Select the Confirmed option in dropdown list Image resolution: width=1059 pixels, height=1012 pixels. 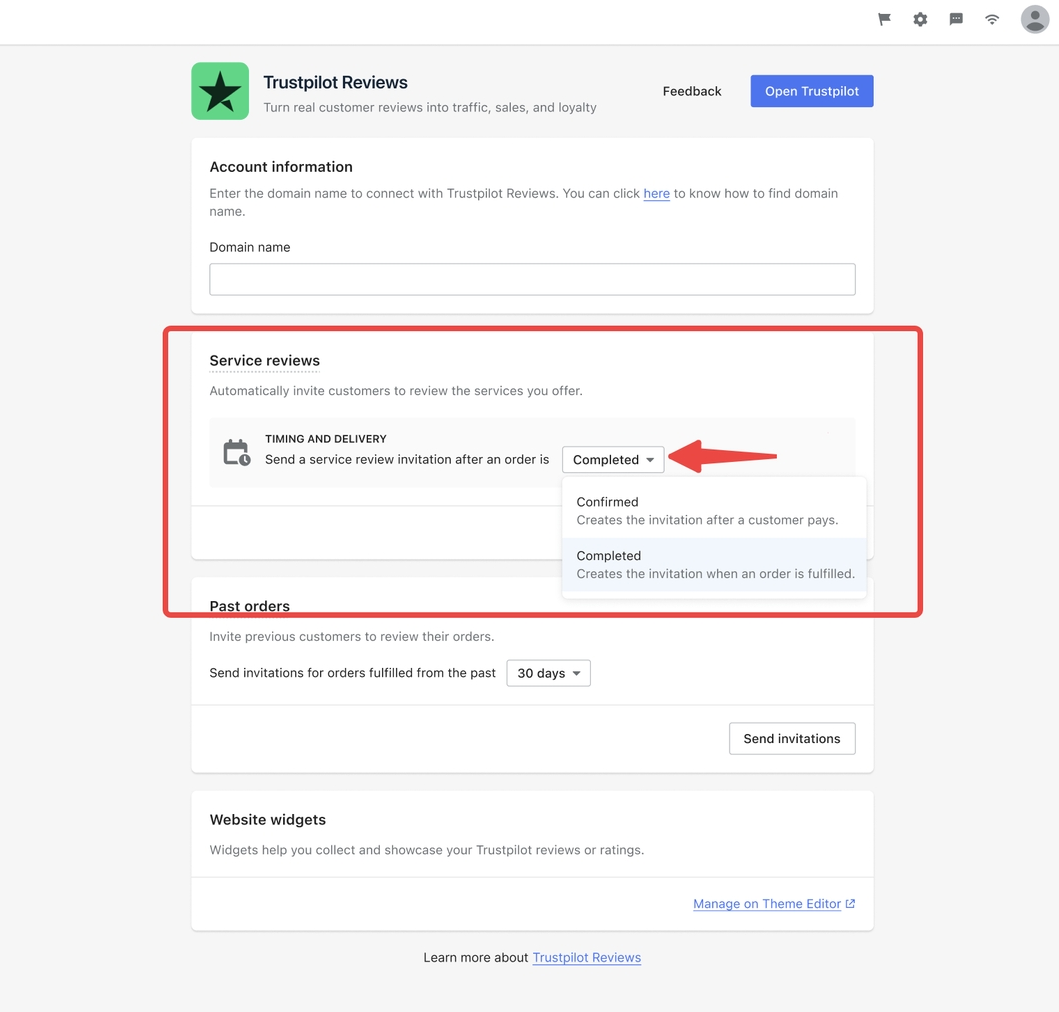[714, 511]
